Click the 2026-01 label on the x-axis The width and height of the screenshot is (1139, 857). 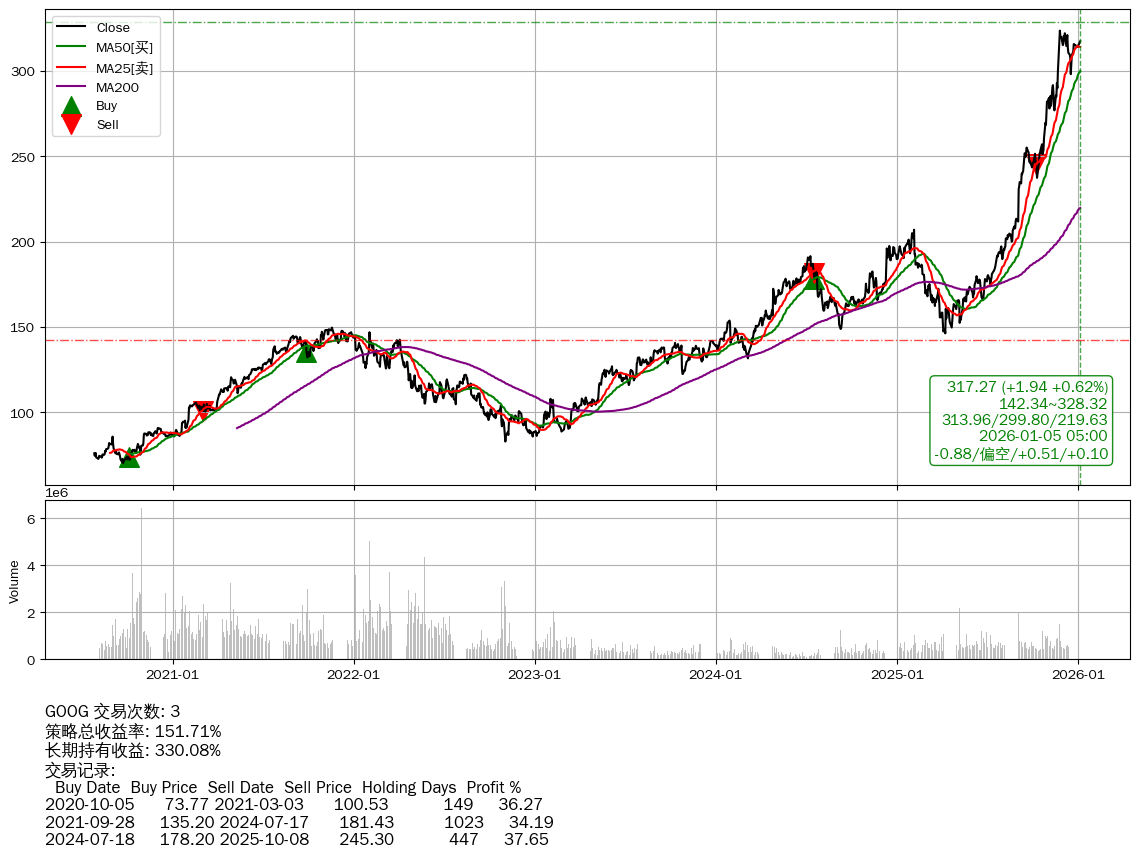tap(1078, 675)
